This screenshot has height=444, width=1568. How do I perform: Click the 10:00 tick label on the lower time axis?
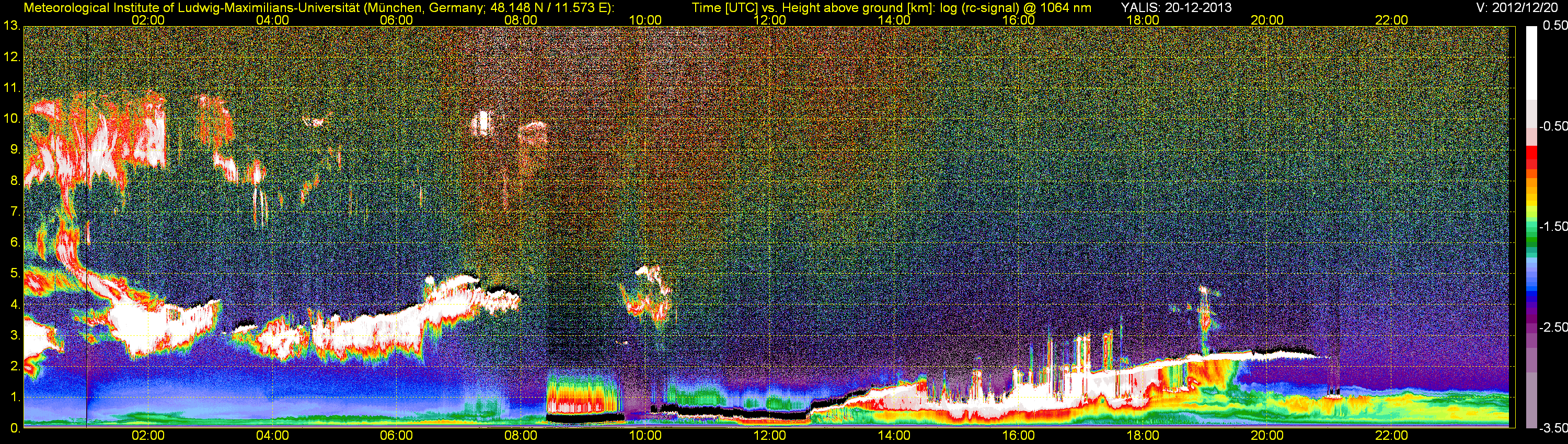[645, 436]
